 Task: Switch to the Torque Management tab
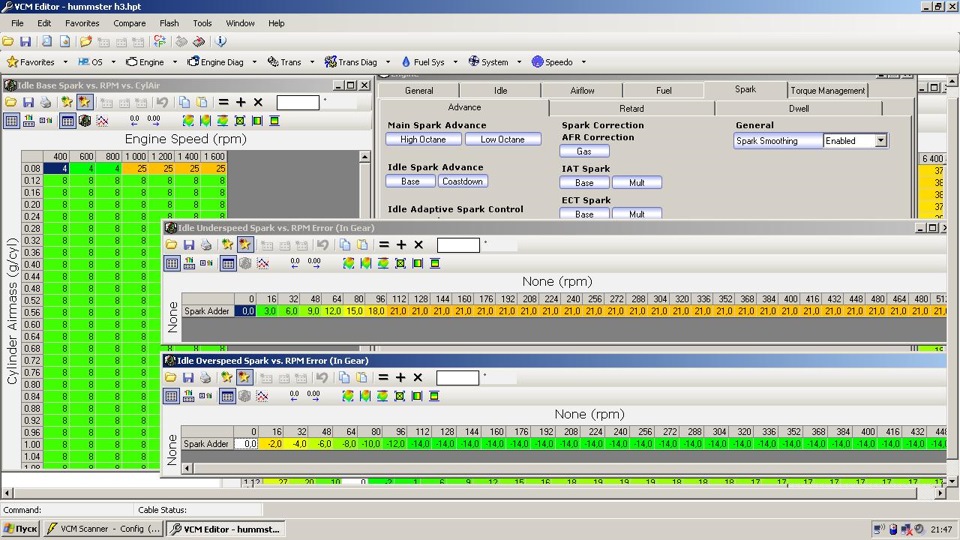click(828, 91)
